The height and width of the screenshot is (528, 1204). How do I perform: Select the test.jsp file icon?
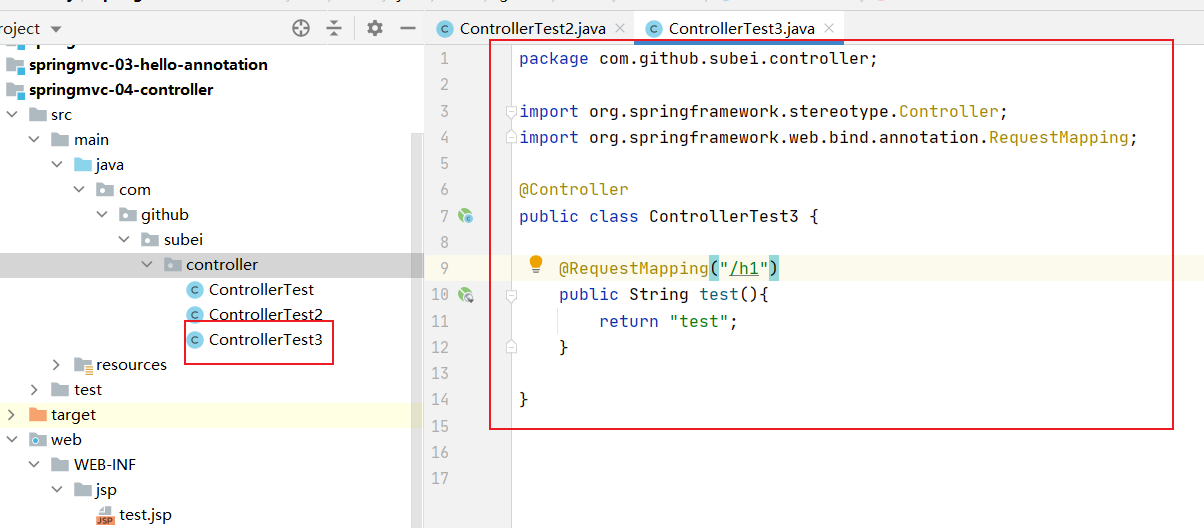(x=105, y=516)
